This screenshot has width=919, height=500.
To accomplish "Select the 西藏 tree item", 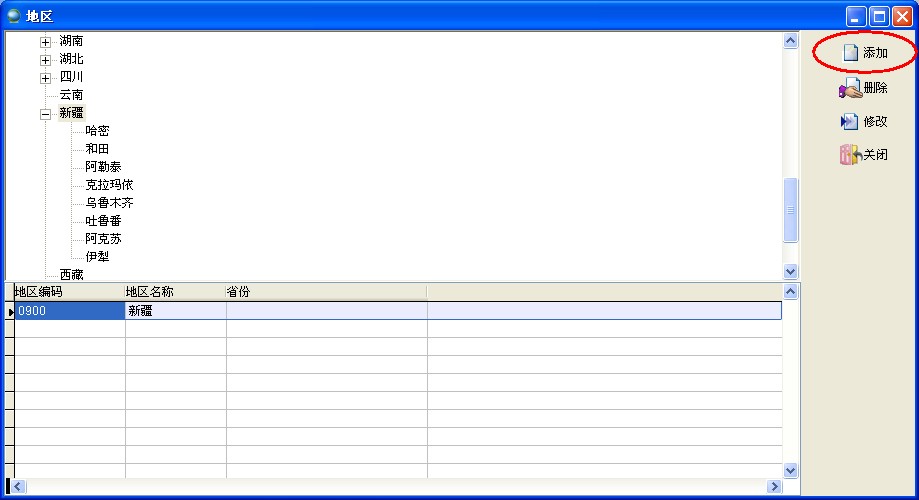I will [x=71, y=274].
